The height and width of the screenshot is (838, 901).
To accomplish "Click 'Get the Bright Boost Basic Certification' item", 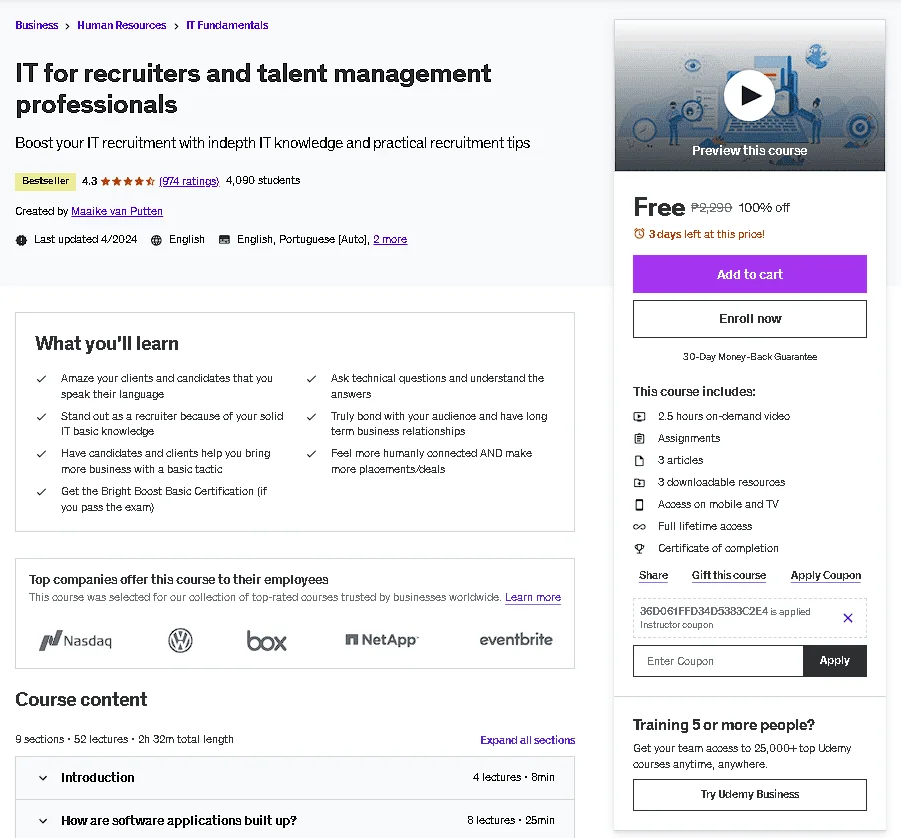I will 164,499.
